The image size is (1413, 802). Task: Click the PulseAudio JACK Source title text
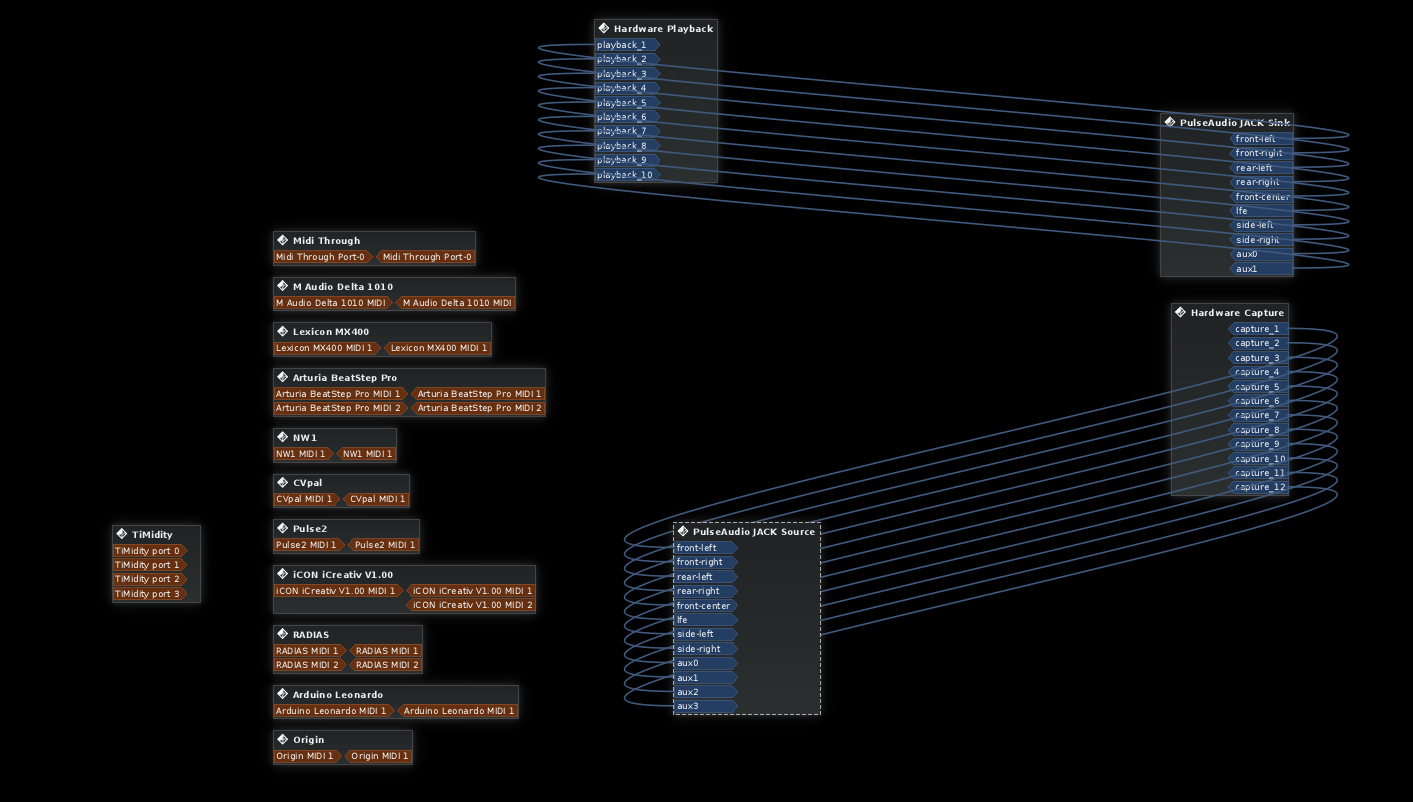coord(754,532)
